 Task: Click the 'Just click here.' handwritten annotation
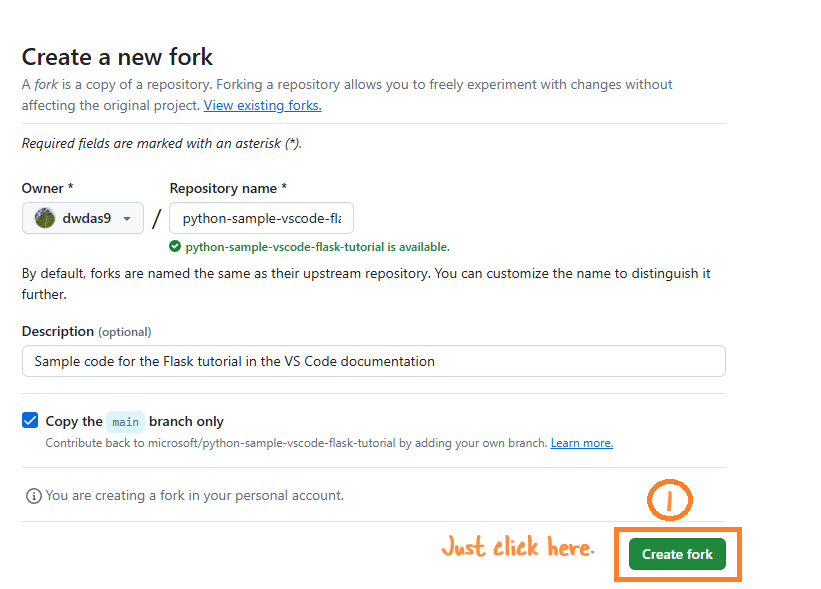(518, 547)
